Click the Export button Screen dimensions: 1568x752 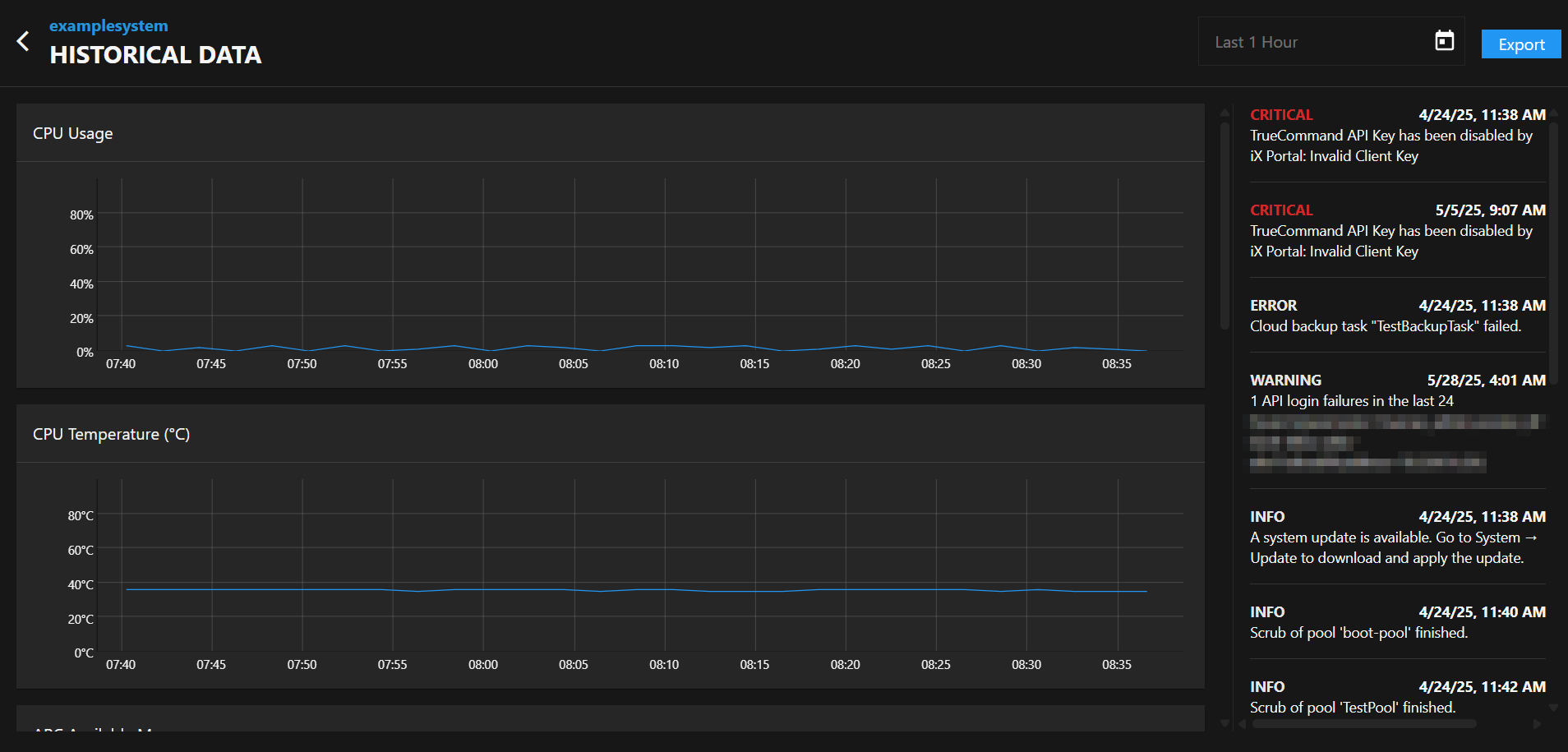[1520, 44]
